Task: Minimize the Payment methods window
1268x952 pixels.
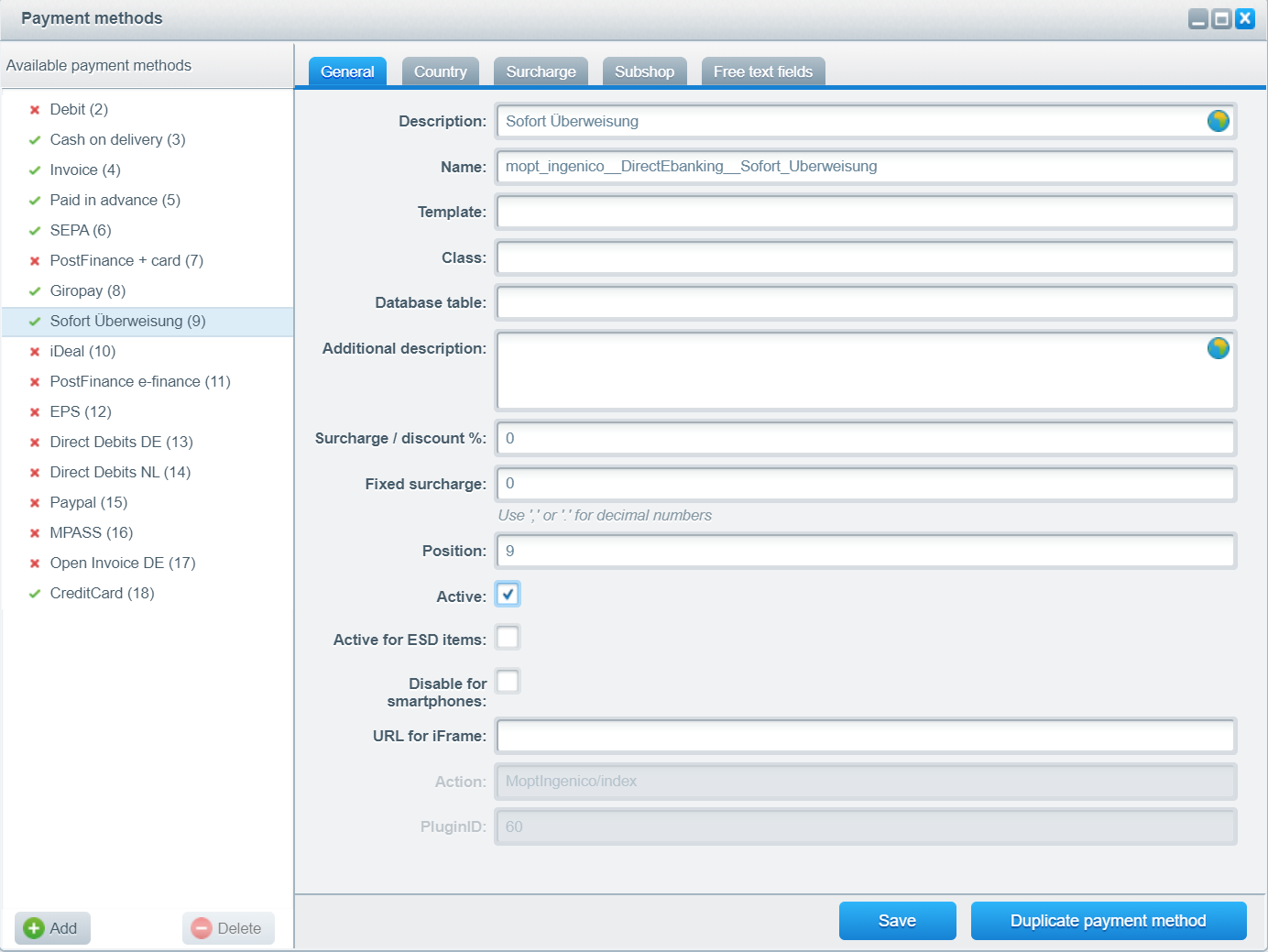Action: click(1198, 18)
